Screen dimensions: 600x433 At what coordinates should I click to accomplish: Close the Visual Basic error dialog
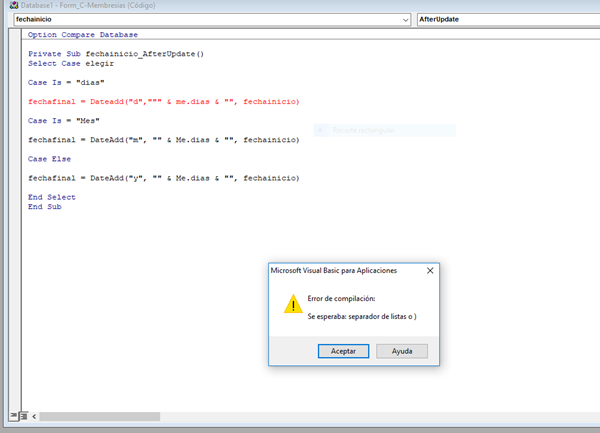pos(430,271)
